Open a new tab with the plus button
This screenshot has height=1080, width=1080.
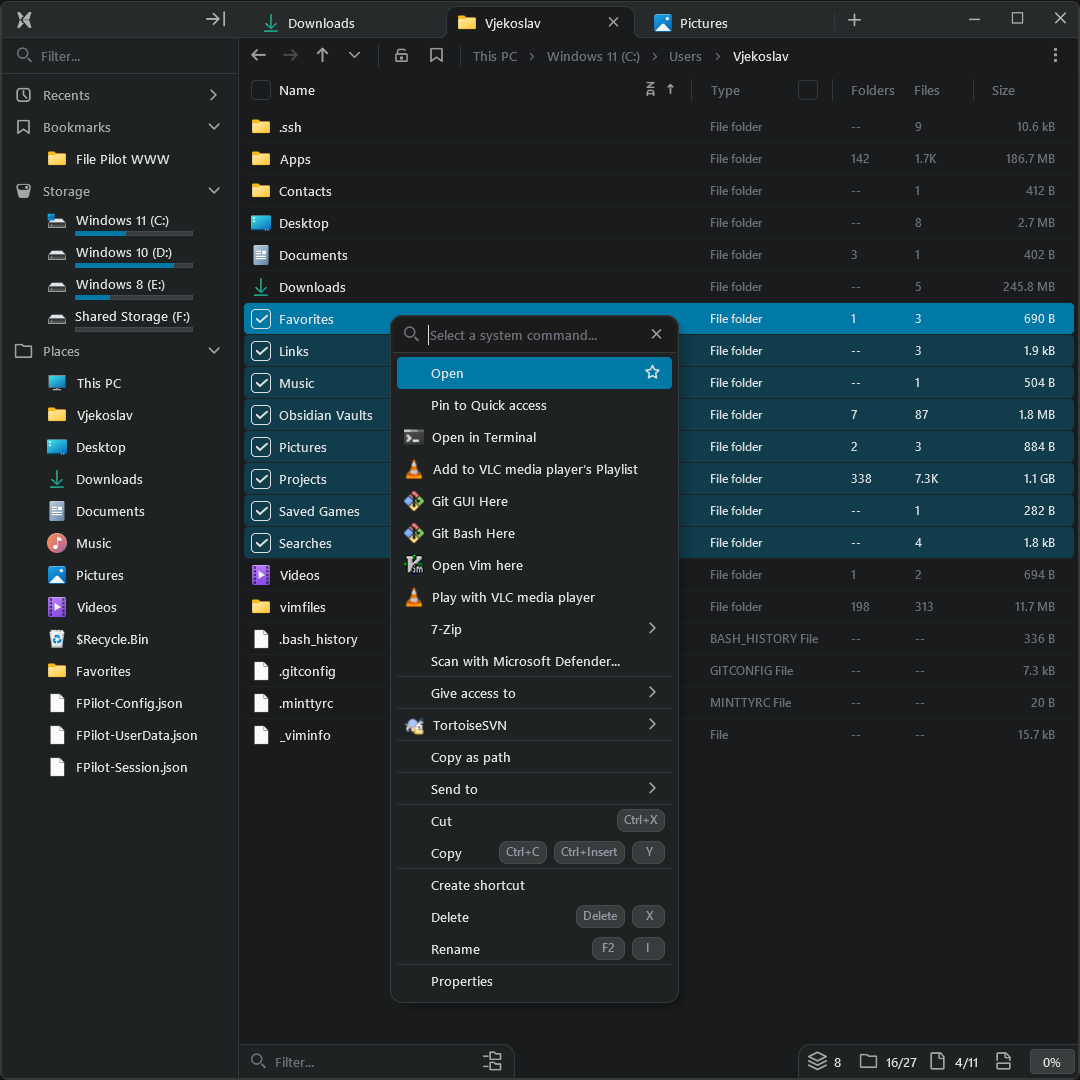click(854, 20)
